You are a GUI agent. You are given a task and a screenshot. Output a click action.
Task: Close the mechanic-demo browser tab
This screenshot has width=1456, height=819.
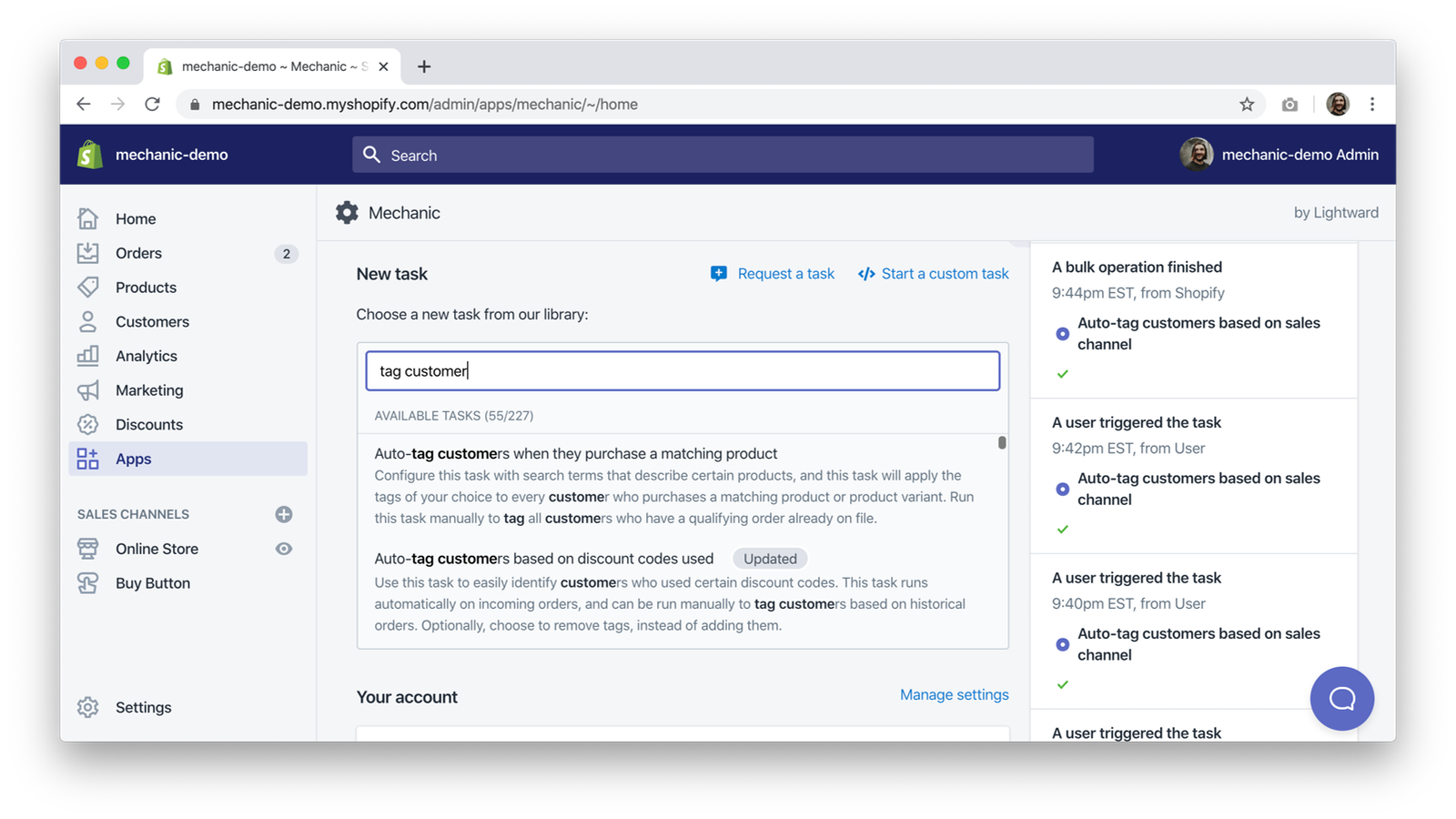click(383, 66)
